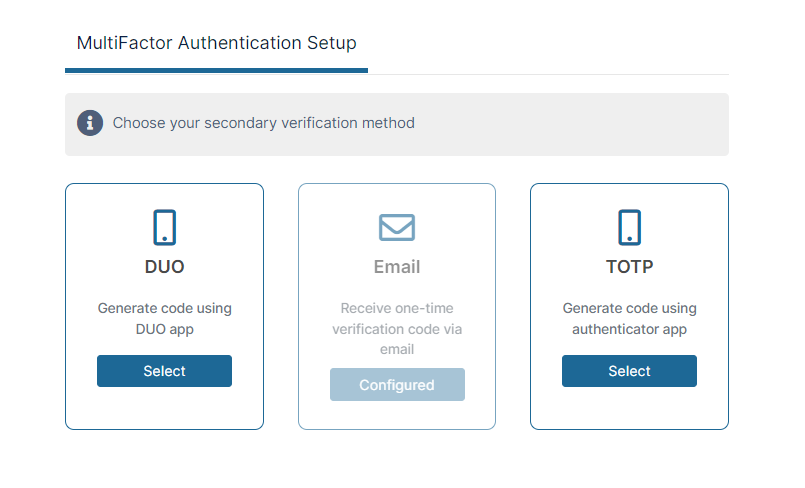805x488 pixels.
Task: Click the DUO heading text
Action: [164, 267]
